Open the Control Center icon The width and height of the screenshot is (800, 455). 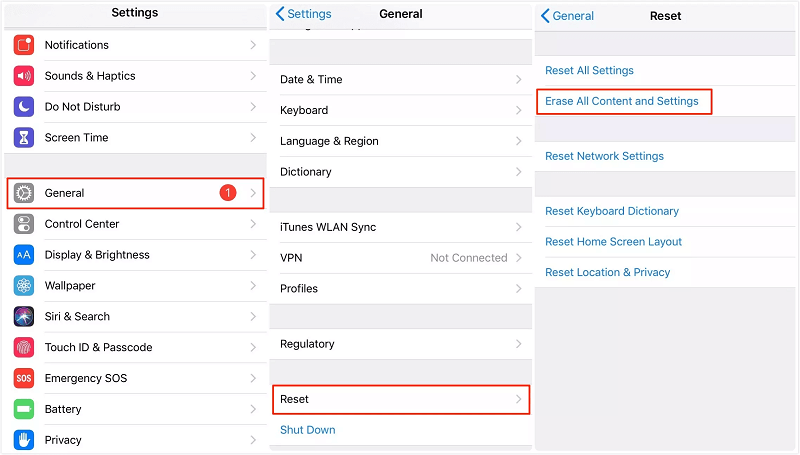(x=24, y=224)
